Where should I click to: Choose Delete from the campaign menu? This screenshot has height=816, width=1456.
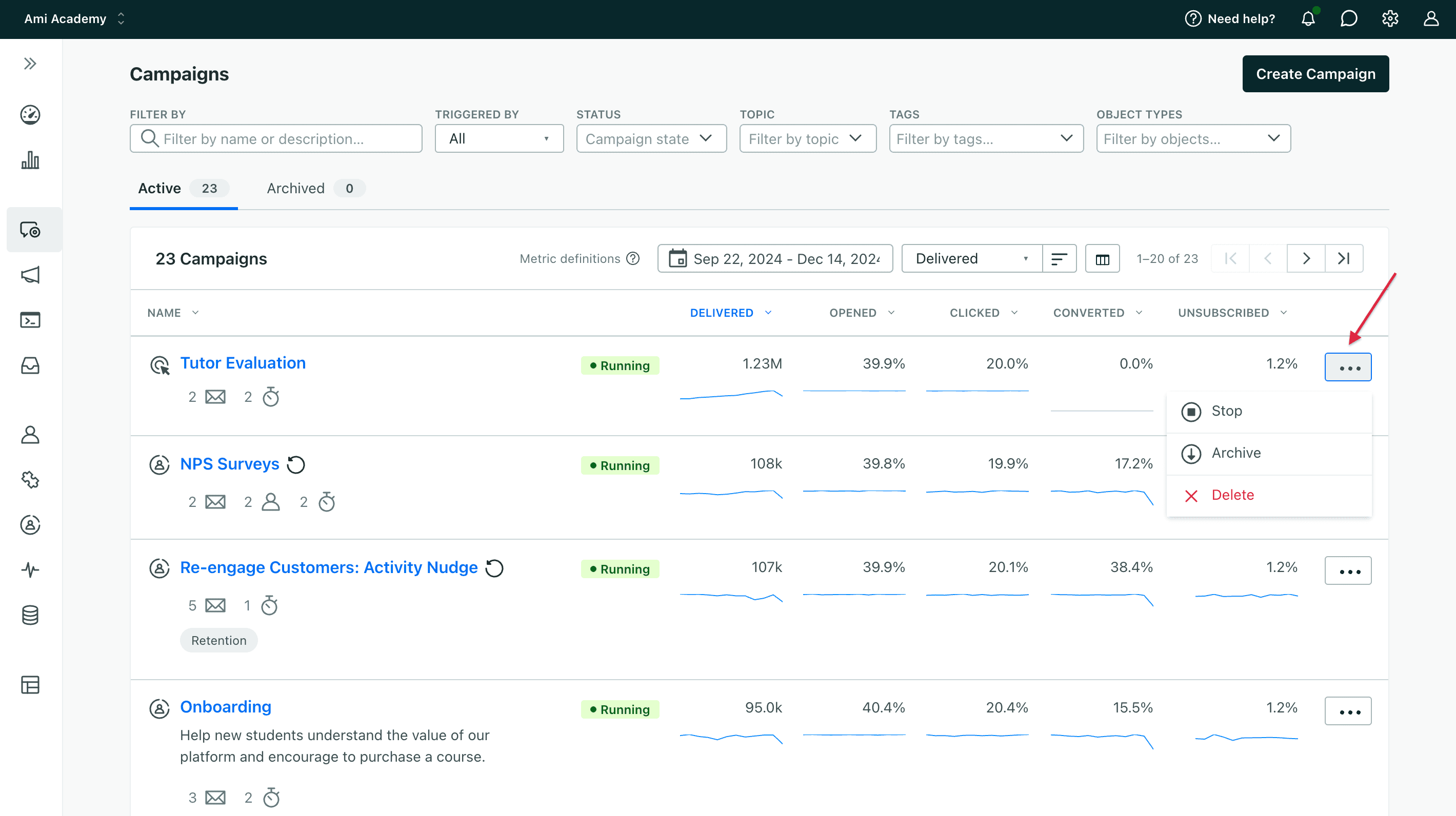[x=1269, y=495]
